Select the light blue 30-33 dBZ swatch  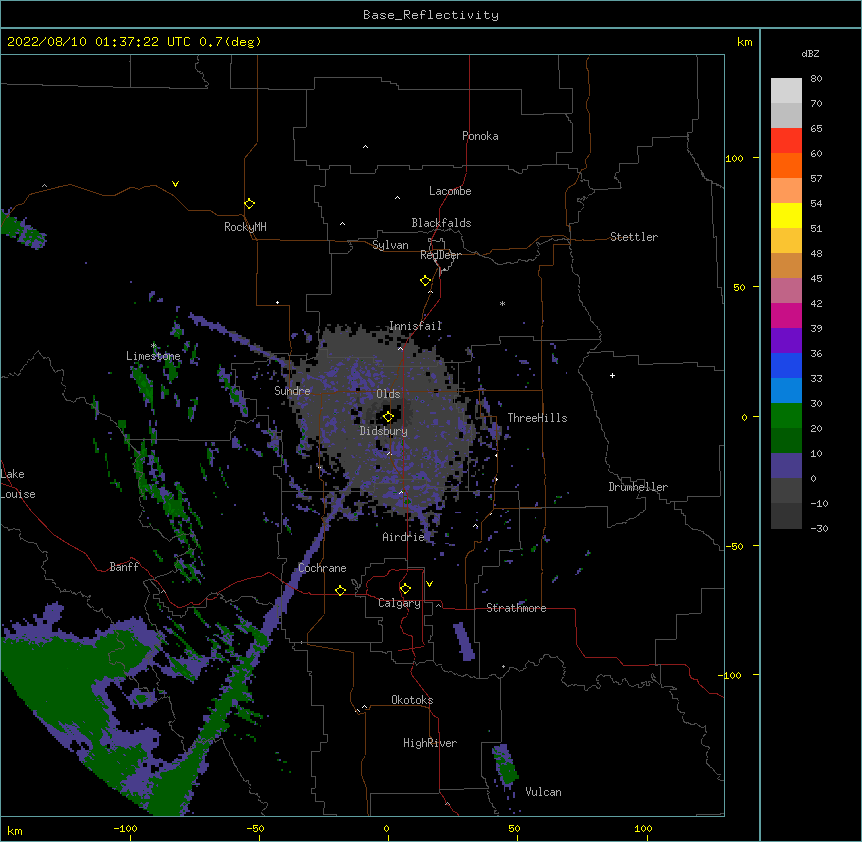click(x=786, y=391)
